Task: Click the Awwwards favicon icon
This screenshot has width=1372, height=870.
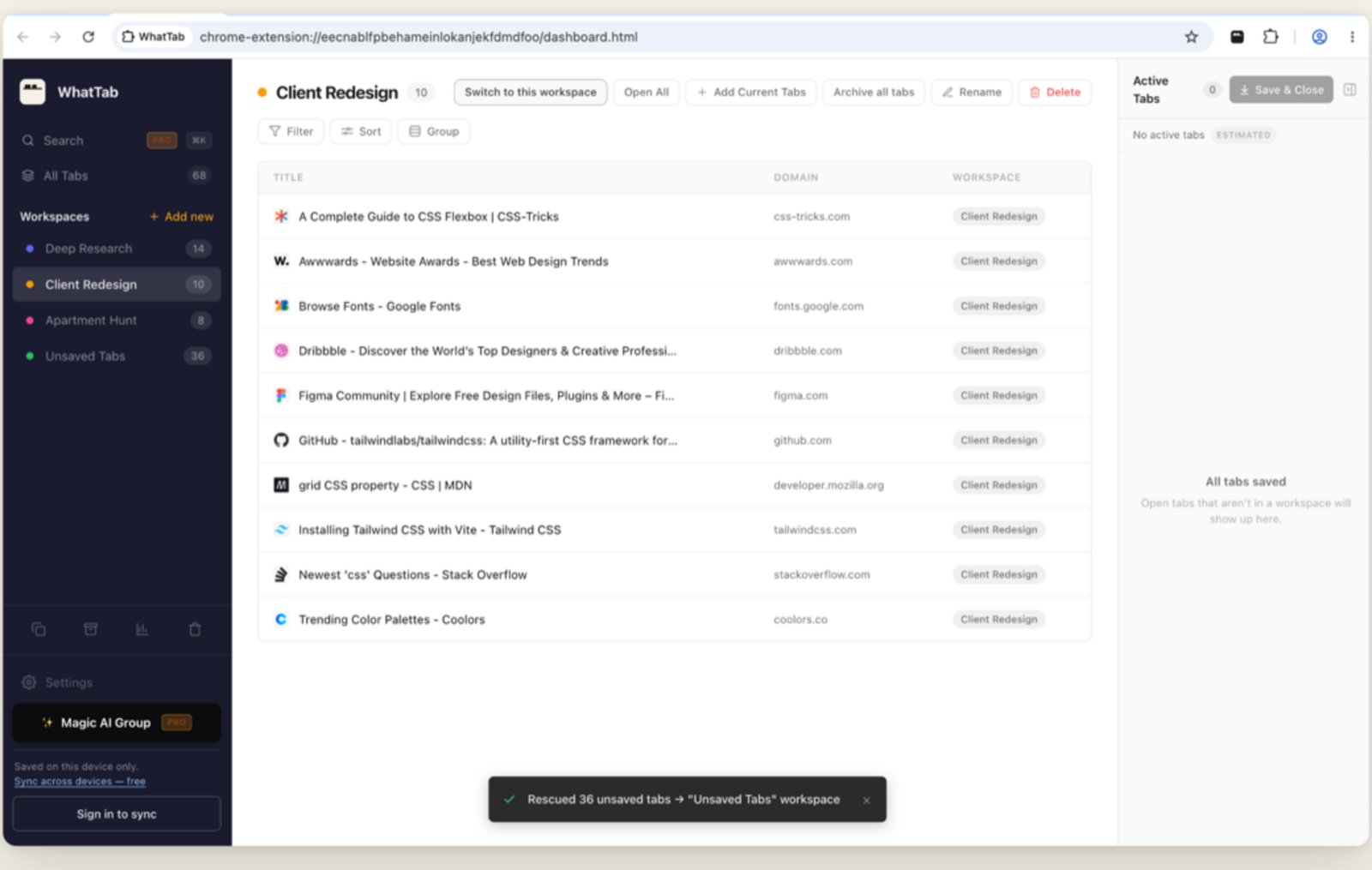Action: click(281, 261)
